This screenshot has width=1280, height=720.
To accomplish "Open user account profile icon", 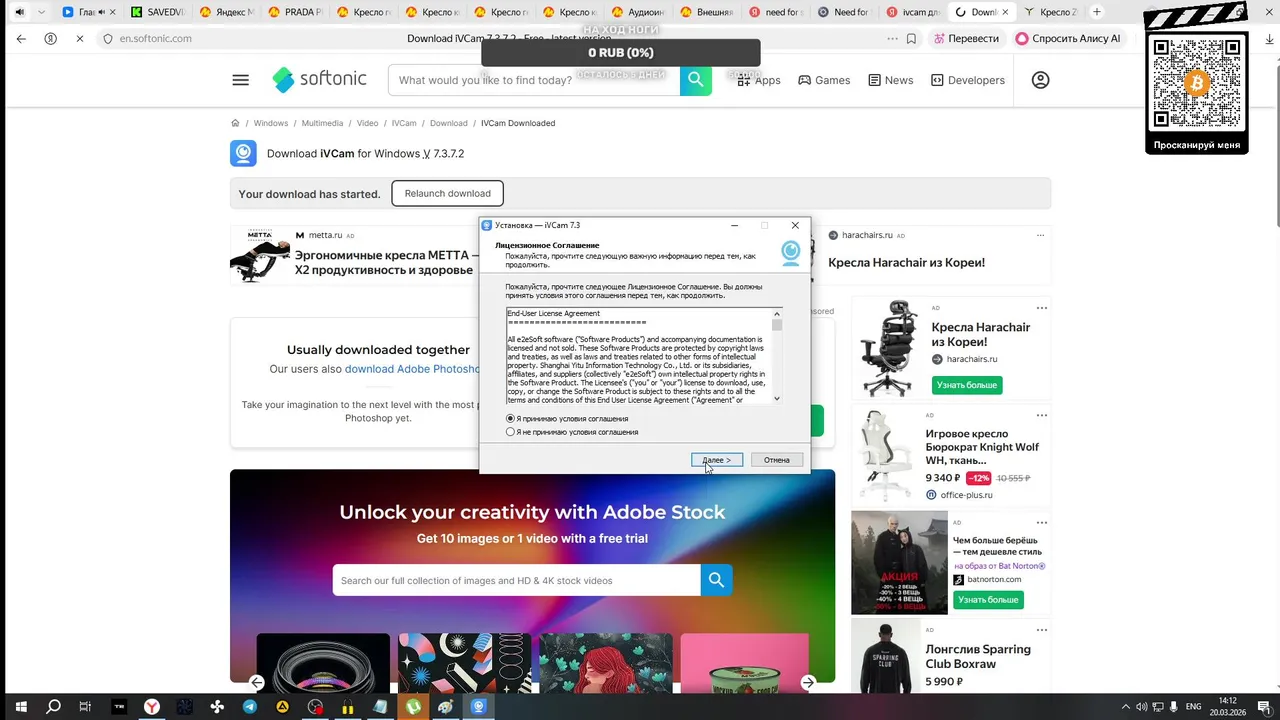I will pos(1040,80).
